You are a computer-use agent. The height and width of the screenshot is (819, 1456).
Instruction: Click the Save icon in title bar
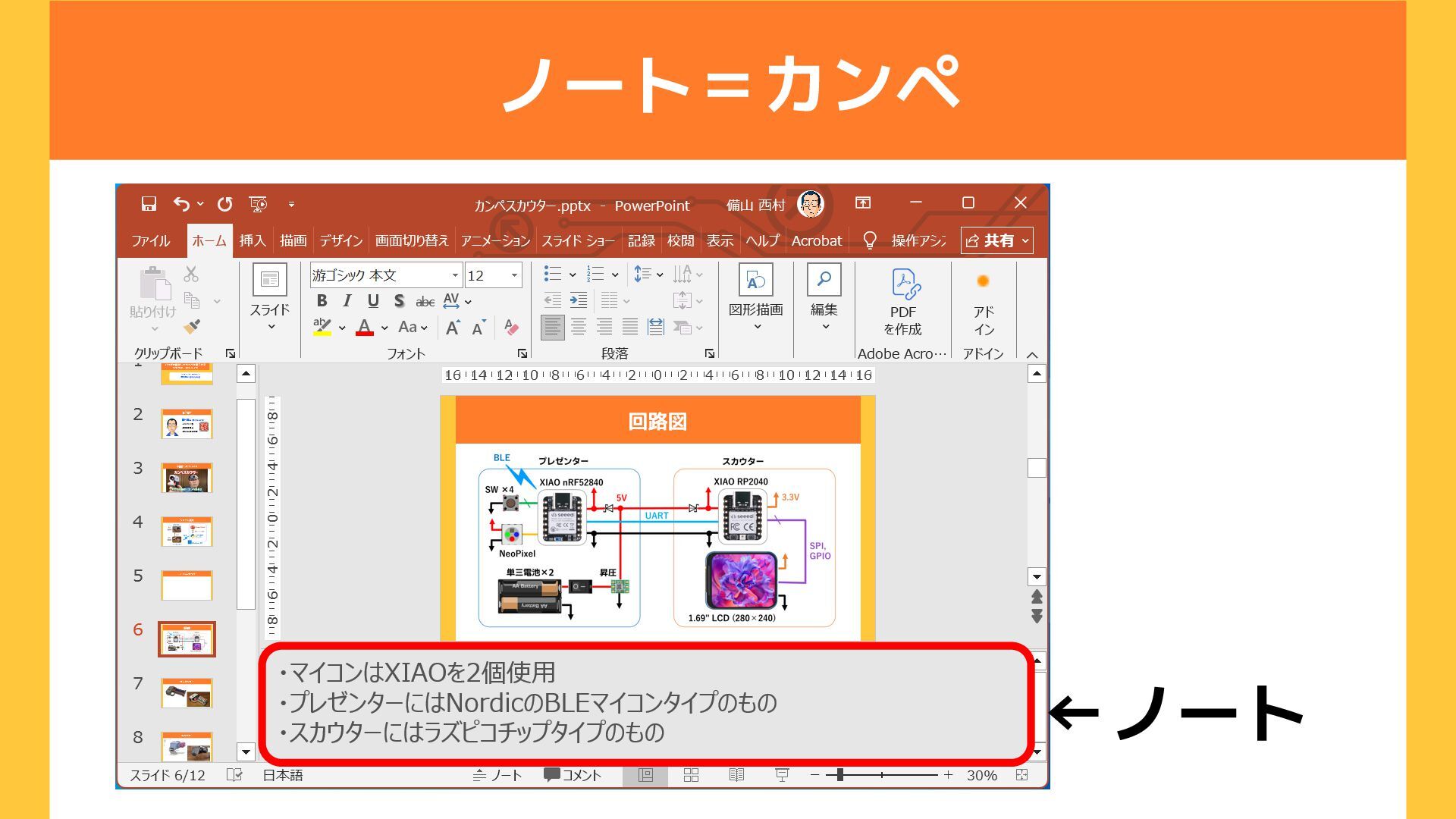click(x=149, y=203)
